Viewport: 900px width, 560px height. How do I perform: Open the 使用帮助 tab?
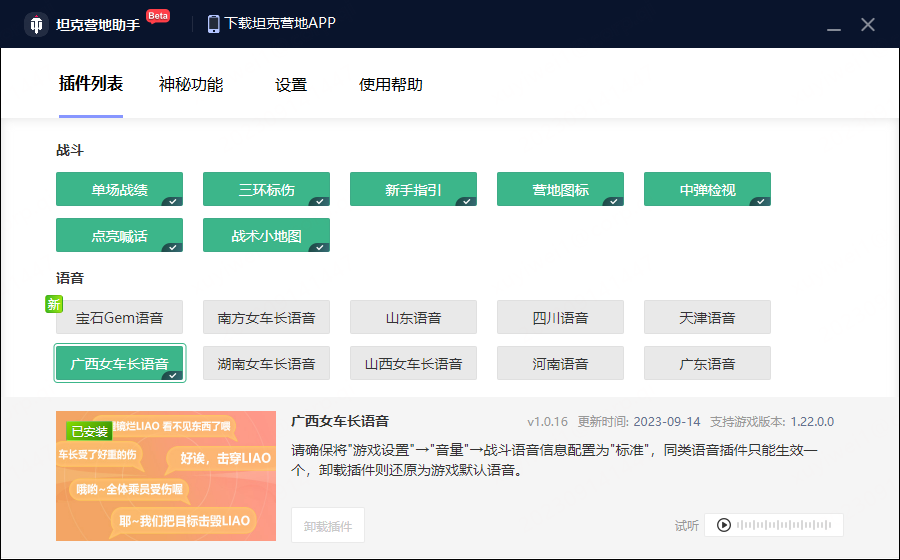point(391,85)
